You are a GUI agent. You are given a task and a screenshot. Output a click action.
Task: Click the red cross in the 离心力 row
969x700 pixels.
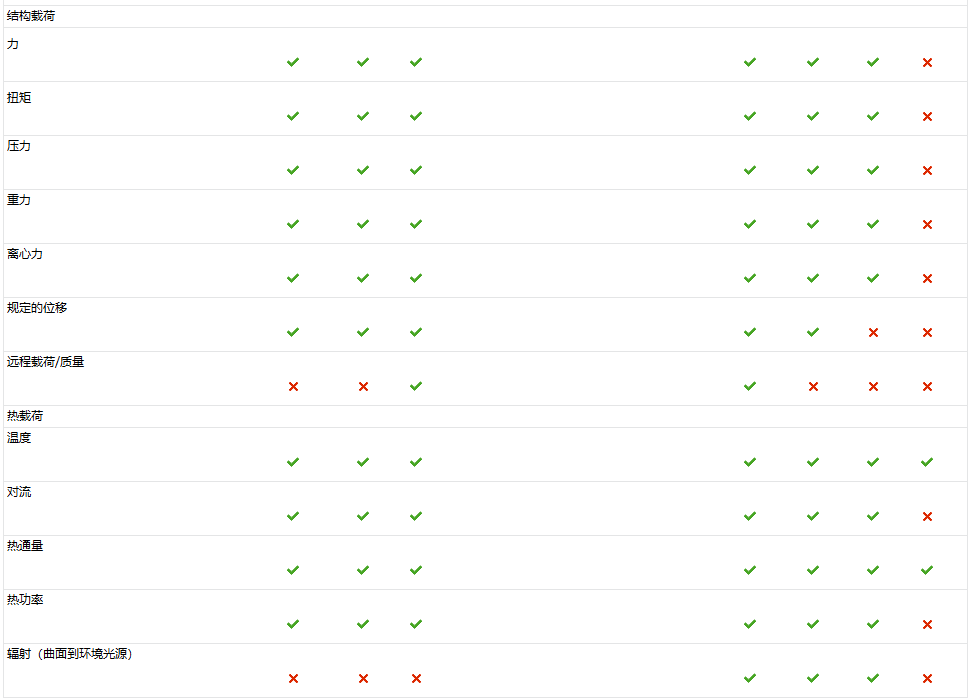927,279
